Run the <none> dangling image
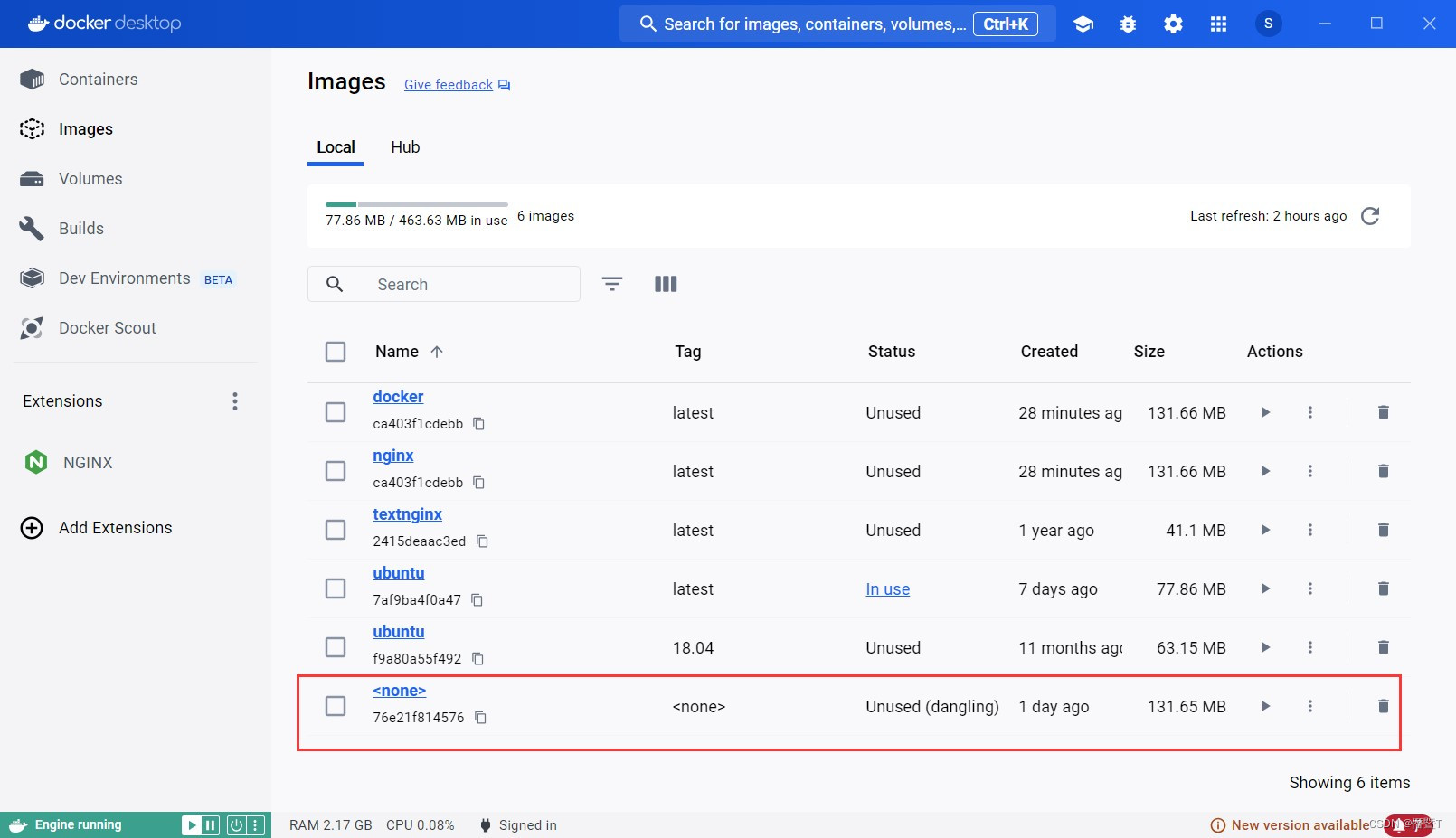The height and width of the screenshot is (838, 1456). (x=1265, y=706)
